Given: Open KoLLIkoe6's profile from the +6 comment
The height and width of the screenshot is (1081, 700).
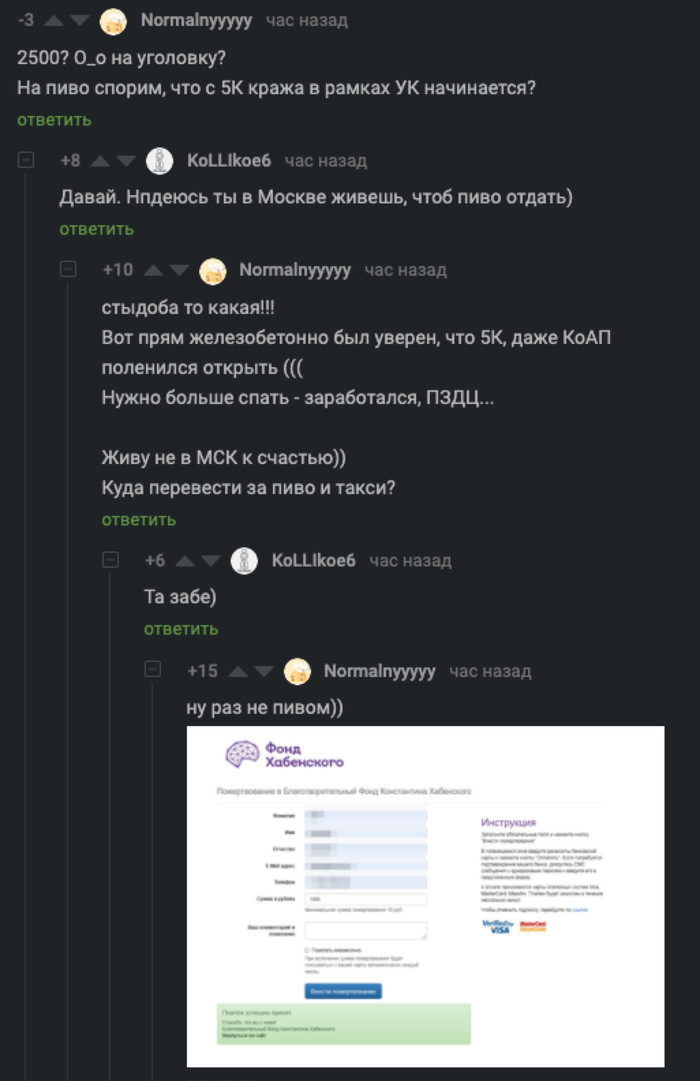Looking at the screenshot, I should (x=313, y=561).
